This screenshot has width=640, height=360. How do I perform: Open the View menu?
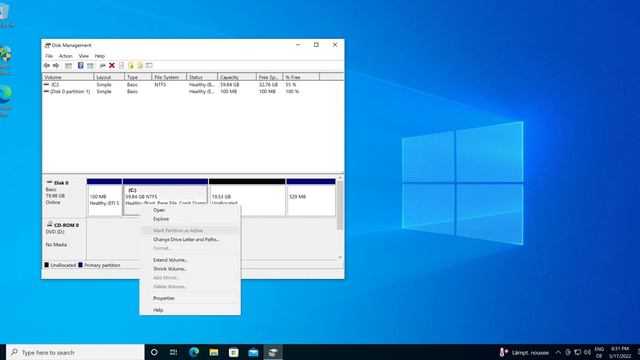click(x=84, y=56)
